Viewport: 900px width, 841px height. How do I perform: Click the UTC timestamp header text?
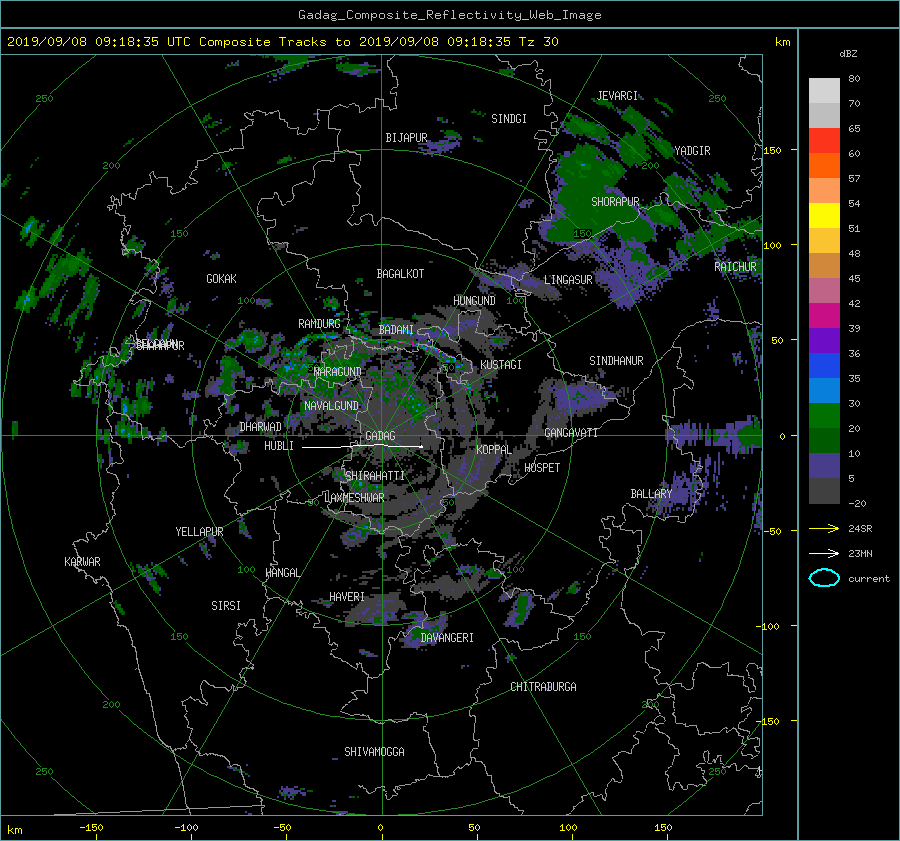coord(282,42)
